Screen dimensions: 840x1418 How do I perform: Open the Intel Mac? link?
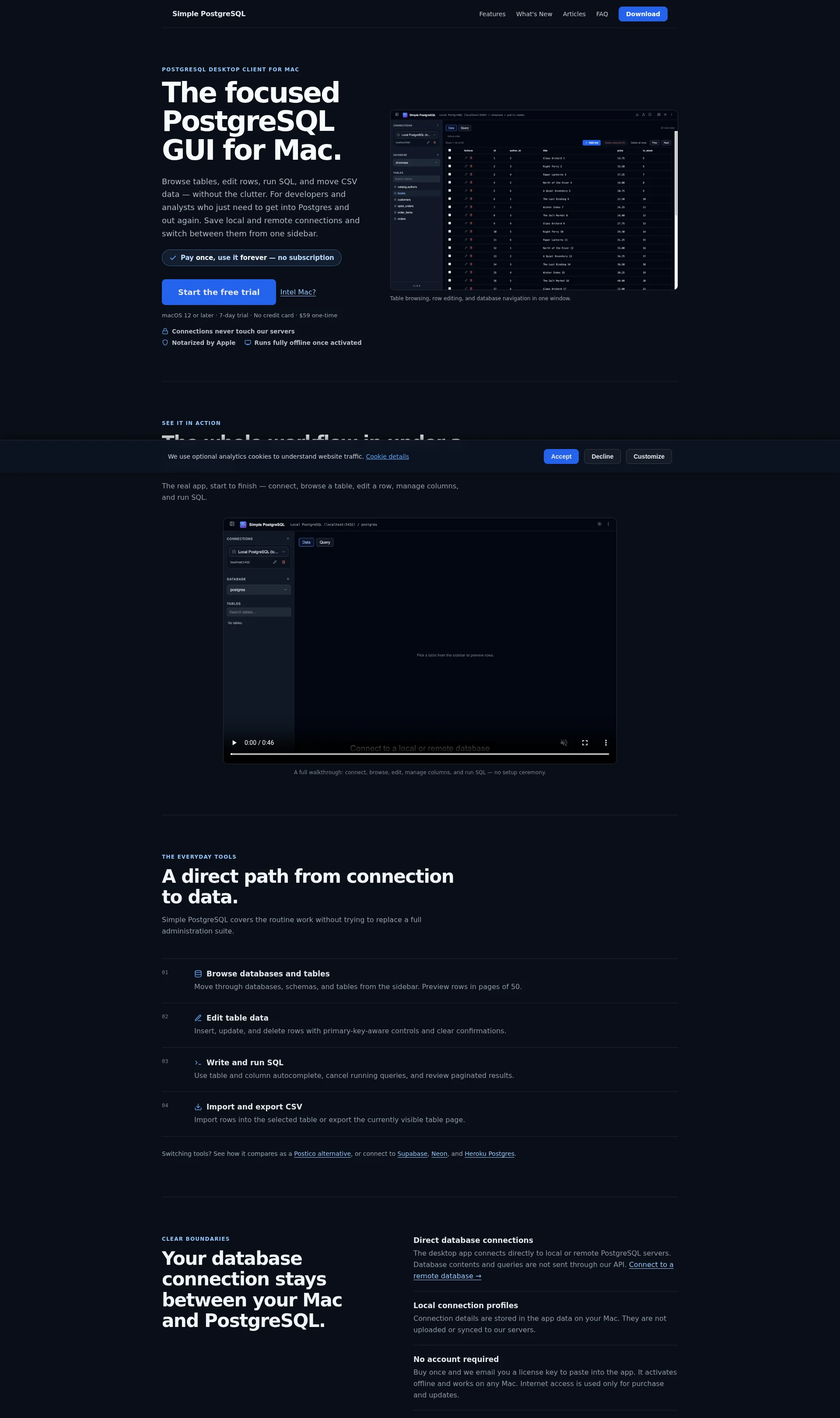pos(298,292)
